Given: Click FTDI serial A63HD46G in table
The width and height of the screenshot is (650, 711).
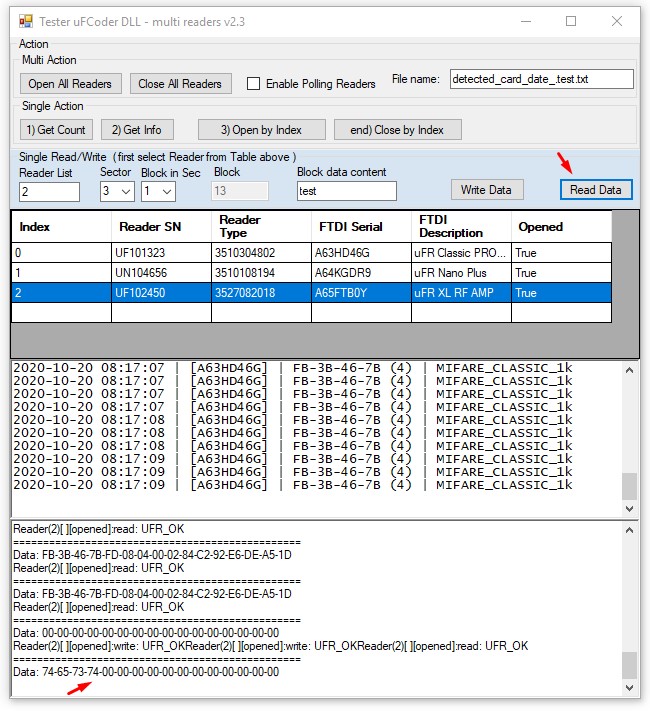Looking at the screenshot, I should tap(361, 253).
